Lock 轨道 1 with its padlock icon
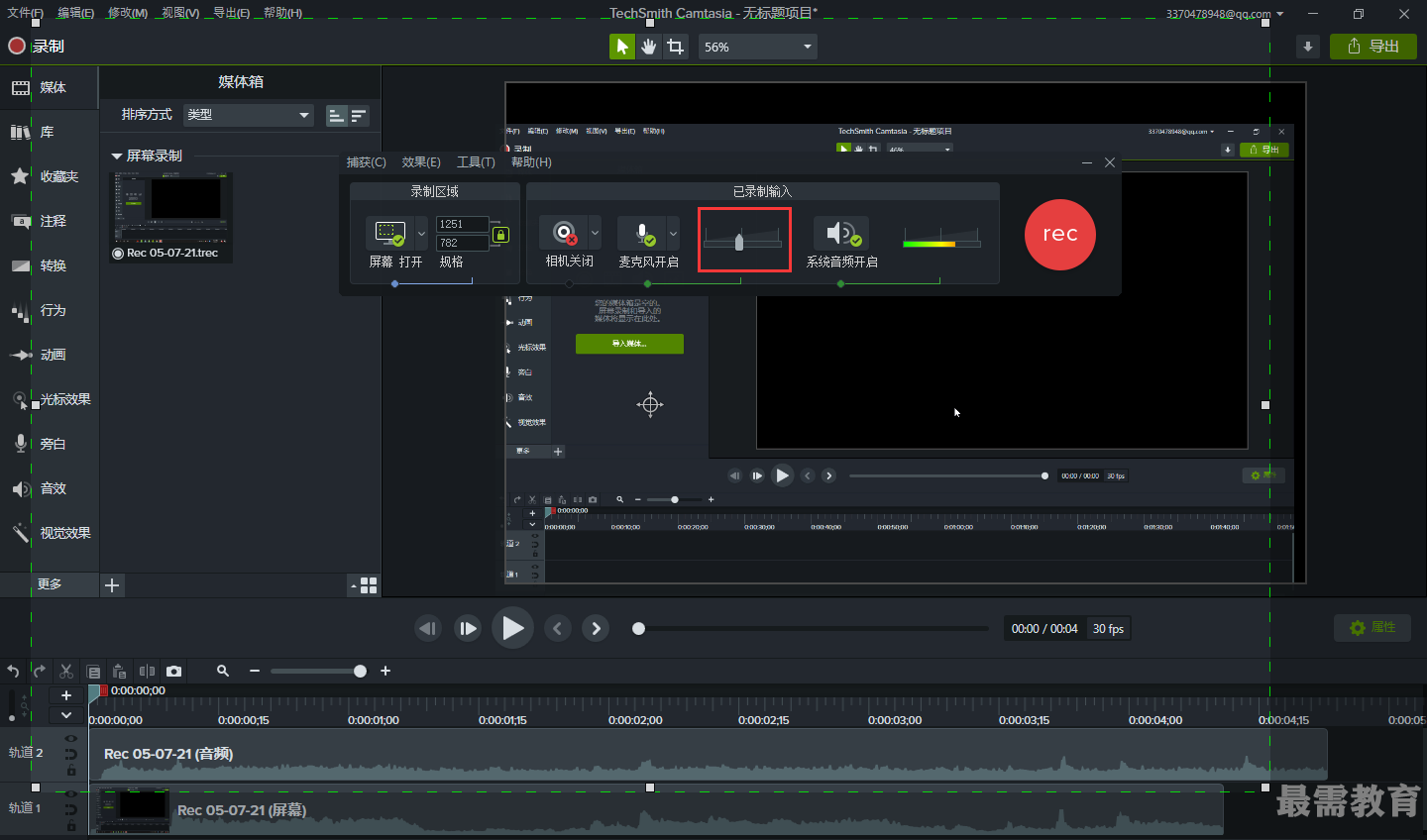1427x840 pixels. 71,825
